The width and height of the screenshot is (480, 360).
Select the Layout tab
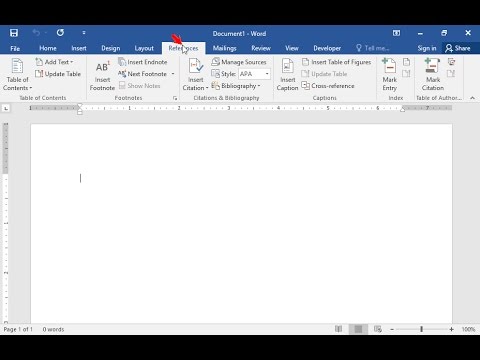click(144, 48)
